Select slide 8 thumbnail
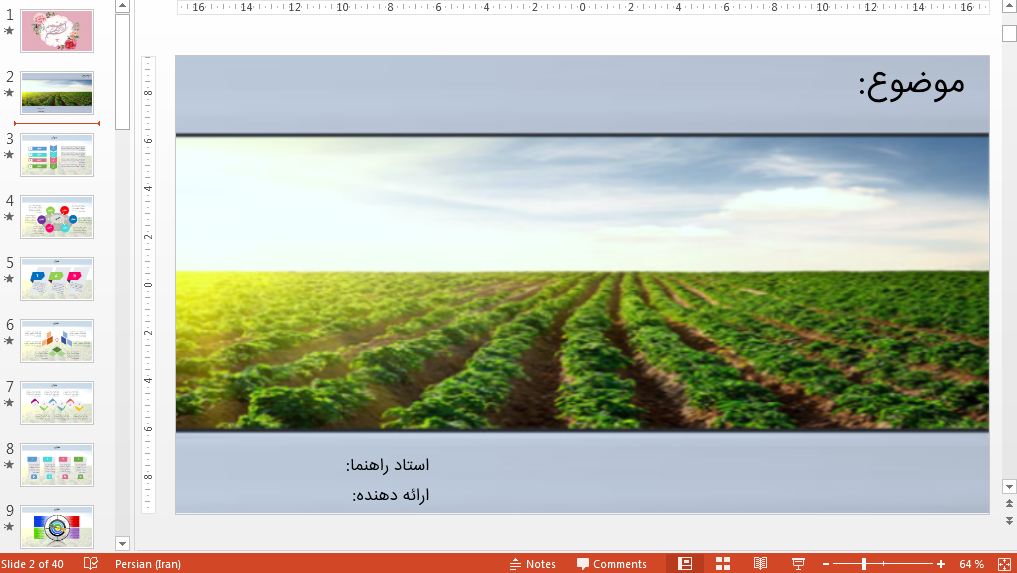This screenshot has height=573, width=1017. (x=57, y=465)
